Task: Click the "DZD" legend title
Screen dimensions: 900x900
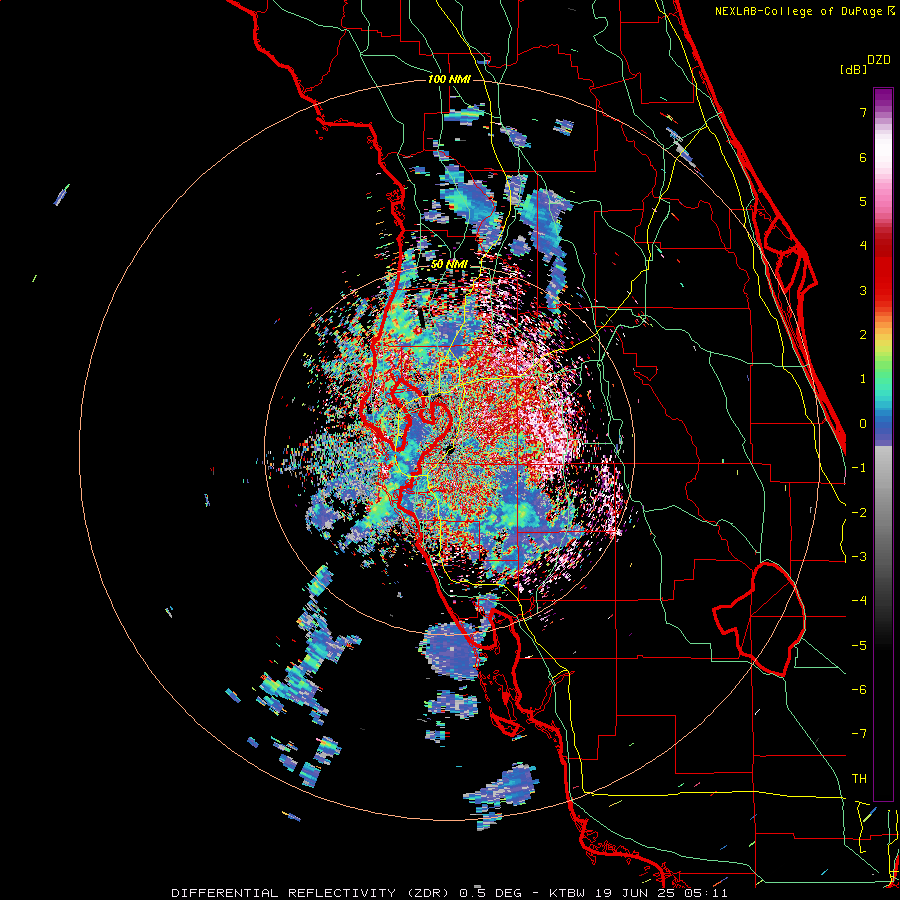Action: (x=879, y=60)
